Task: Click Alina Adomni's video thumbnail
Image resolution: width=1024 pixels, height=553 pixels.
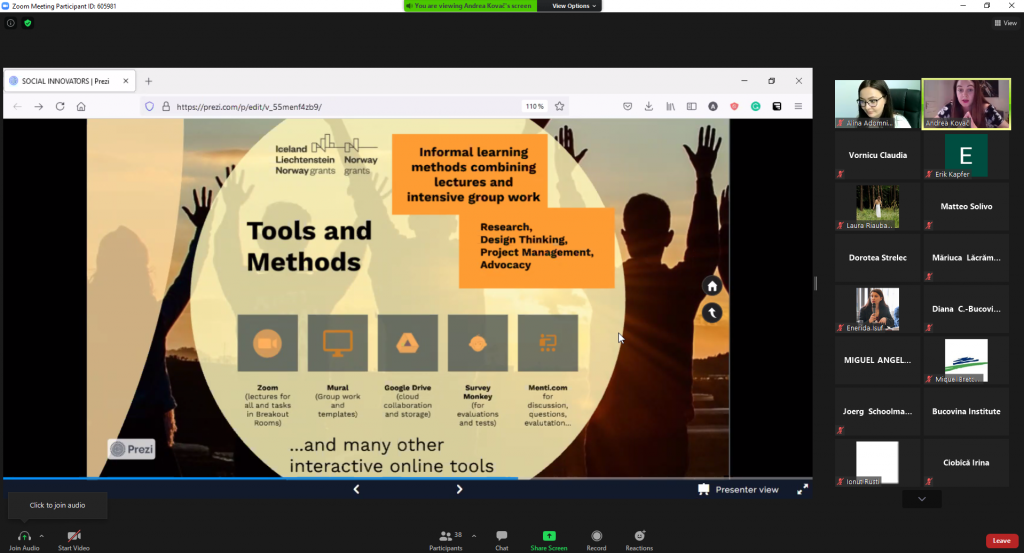Action: click(x=877, y=104)
